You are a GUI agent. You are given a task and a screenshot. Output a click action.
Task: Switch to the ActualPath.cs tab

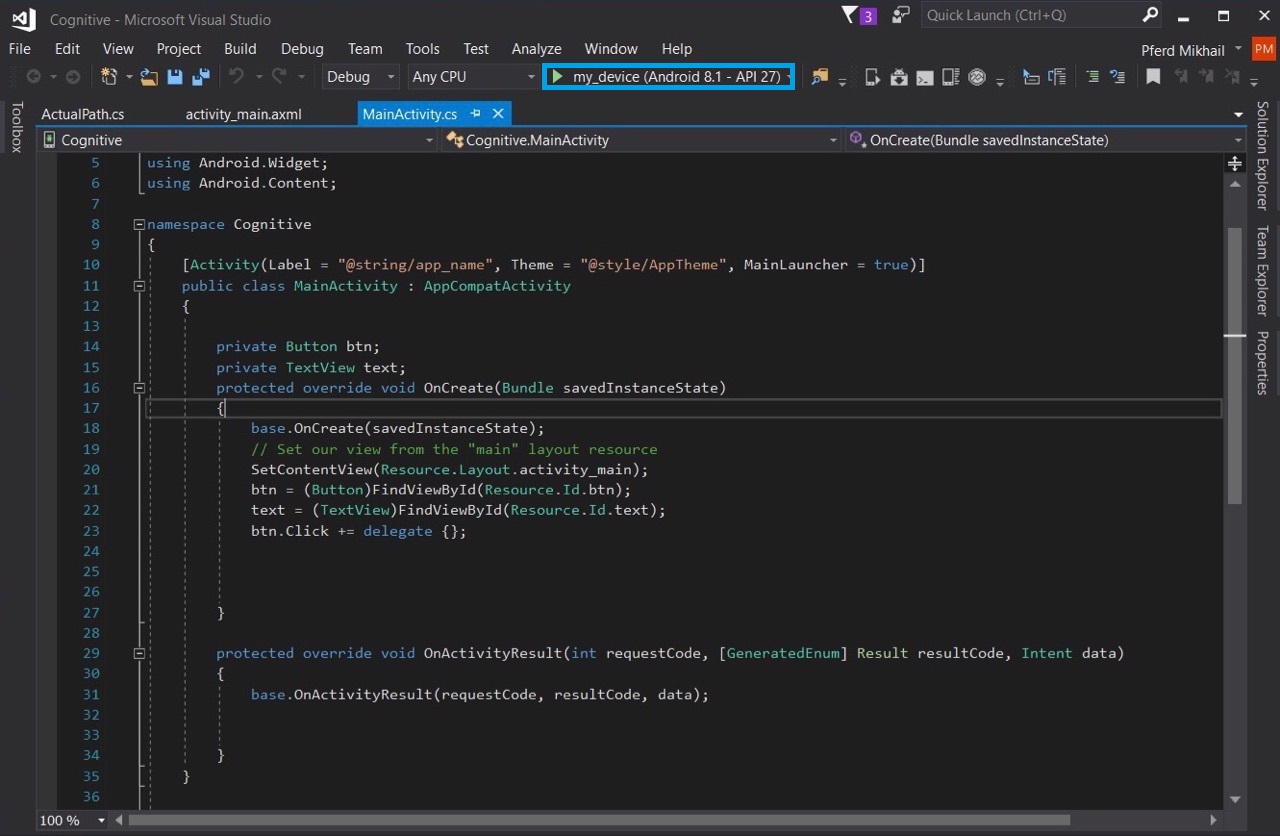pos(83,114)
